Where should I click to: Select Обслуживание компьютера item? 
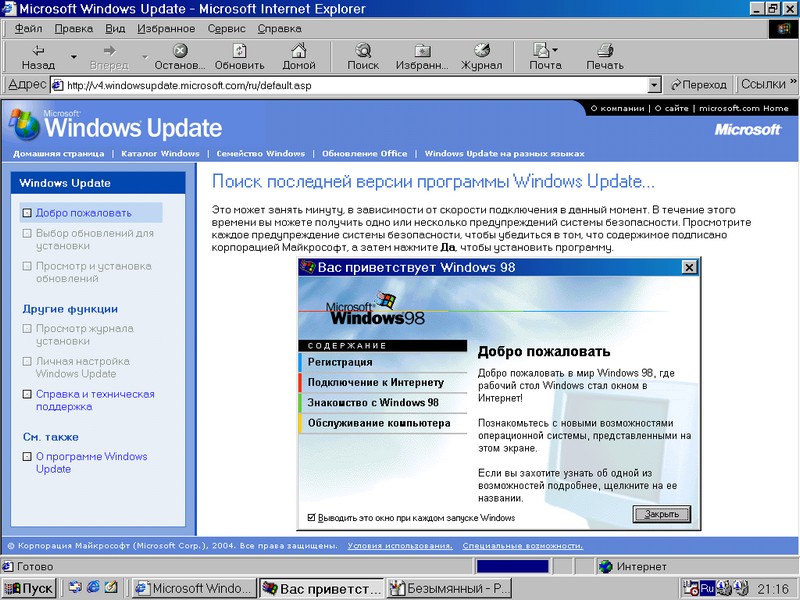click(383, 423)
